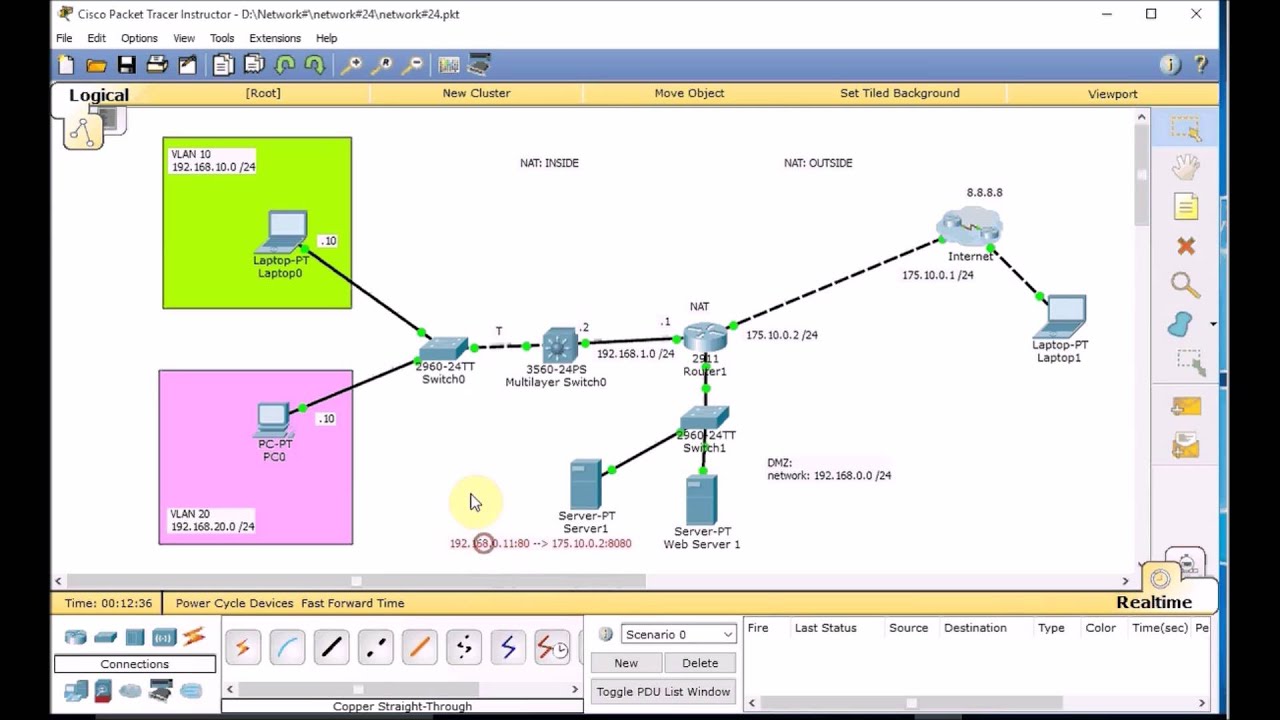Screen dimensions: 1280x720
Task: Open the View menu
Action: coord(184,38)
